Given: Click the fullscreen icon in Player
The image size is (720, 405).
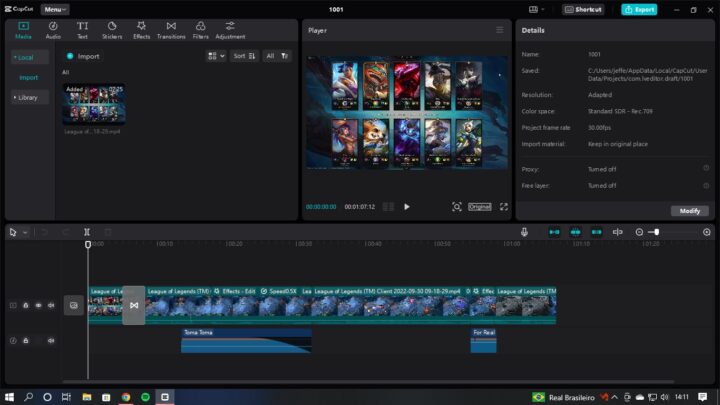Looking at the screenshot, I should (504, 207).
